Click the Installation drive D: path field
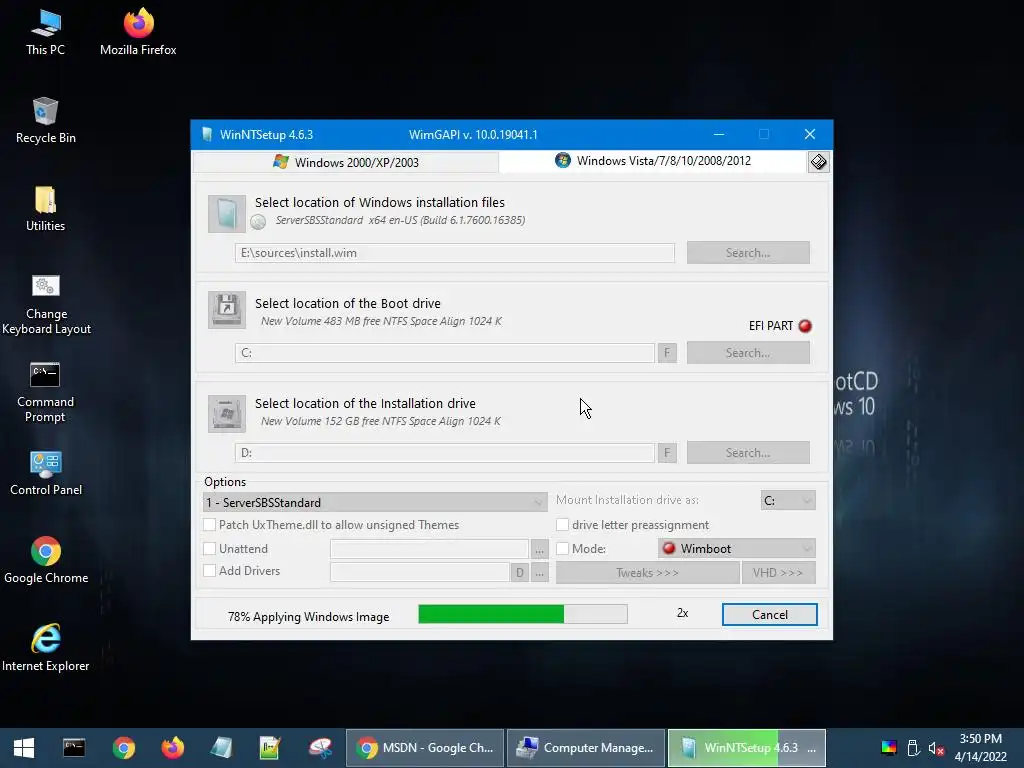 click(445, 453)
